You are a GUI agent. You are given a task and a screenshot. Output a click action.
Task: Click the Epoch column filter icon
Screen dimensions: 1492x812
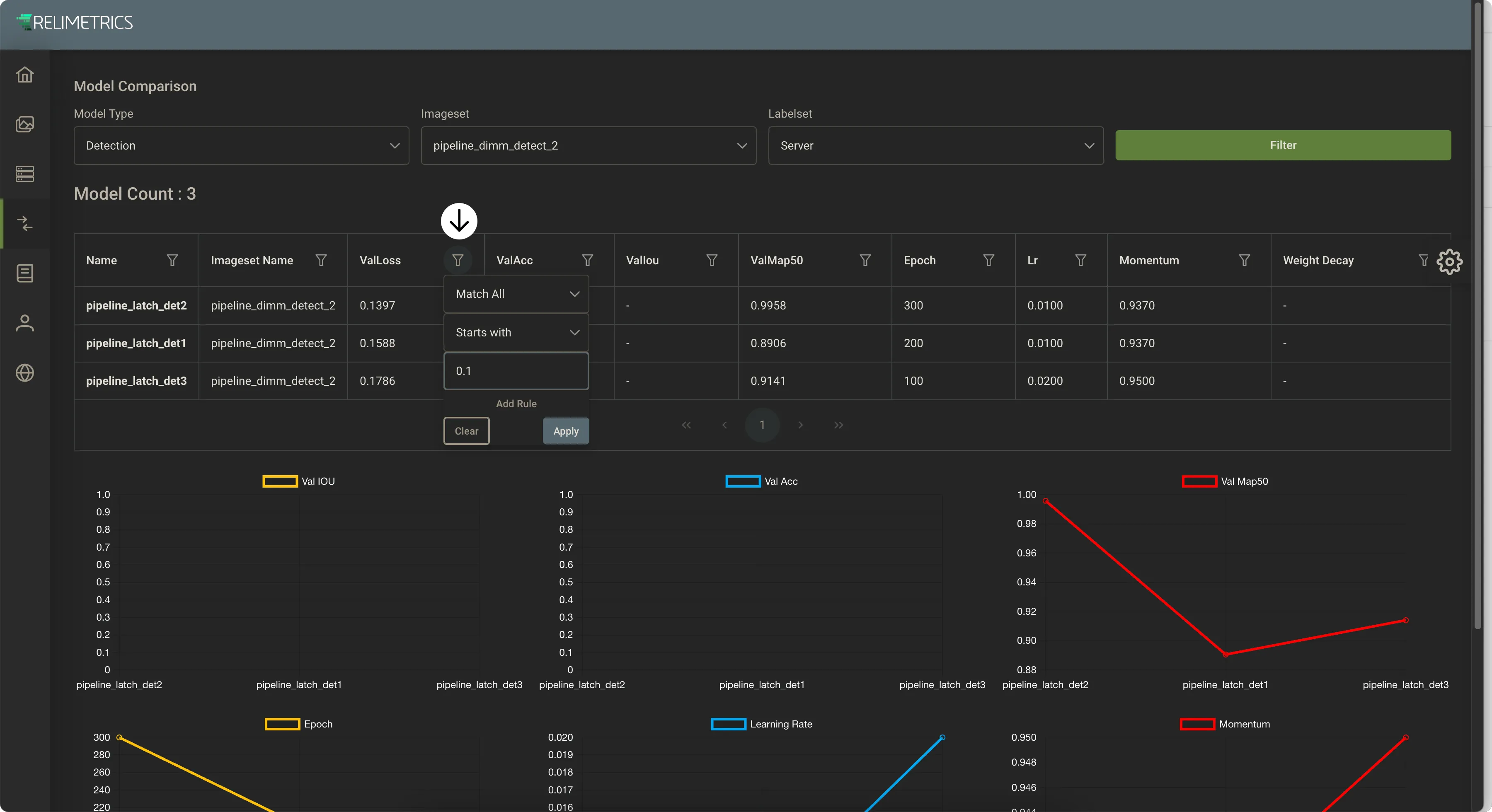[x=989, y=261]
